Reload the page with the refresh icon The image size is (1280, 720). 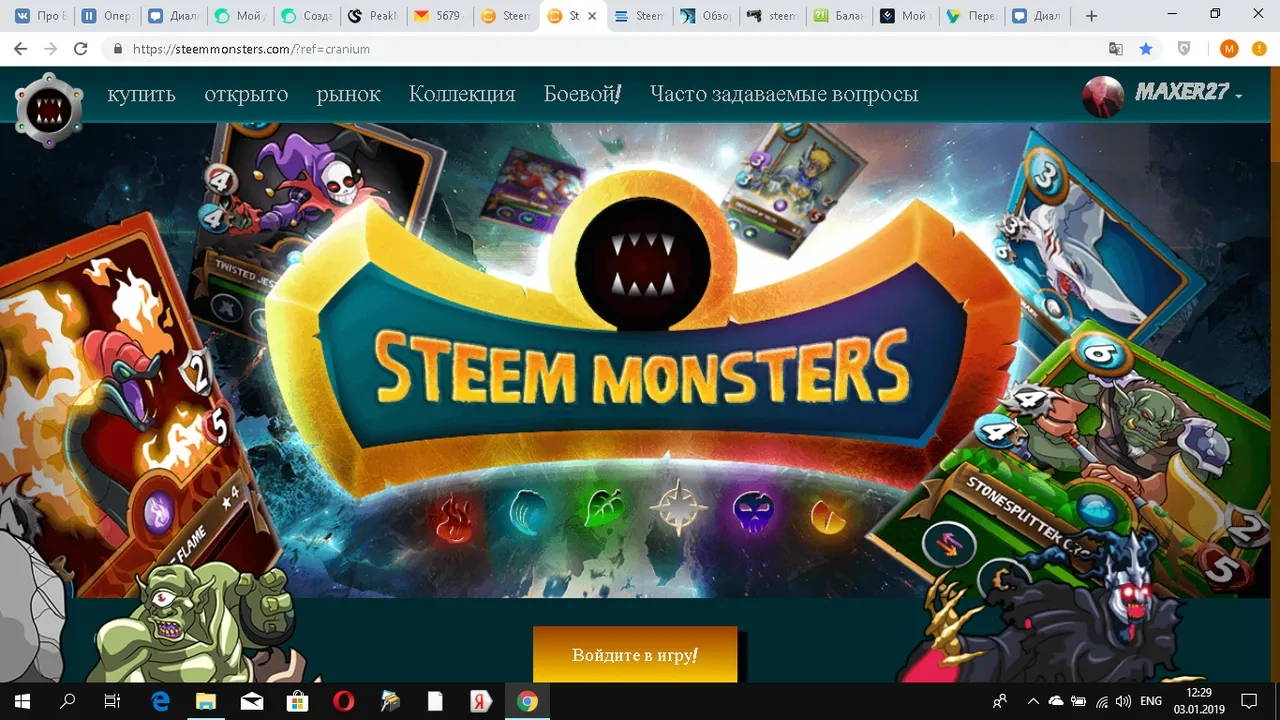(x=80, y=48)
